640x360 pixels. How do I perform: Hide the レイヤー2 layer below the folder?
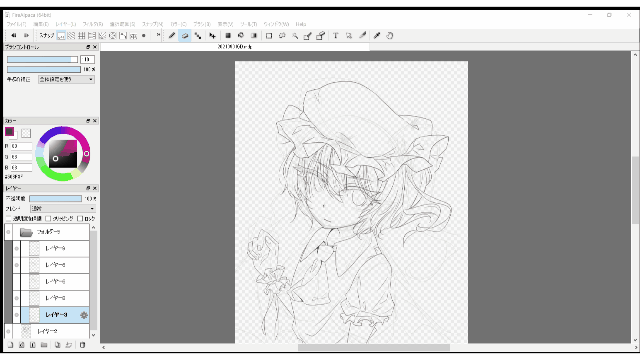8,331
